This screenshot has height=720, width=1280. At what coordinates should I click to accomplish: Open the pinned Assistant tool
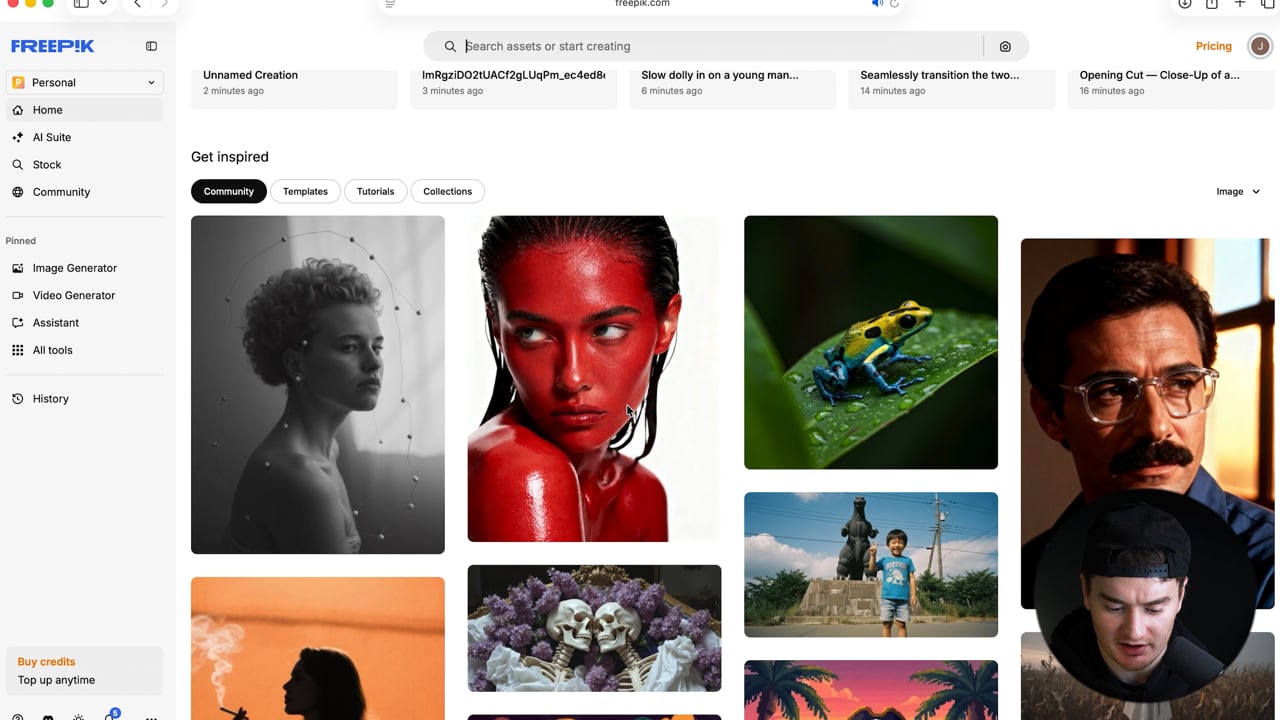pos(84,323)
